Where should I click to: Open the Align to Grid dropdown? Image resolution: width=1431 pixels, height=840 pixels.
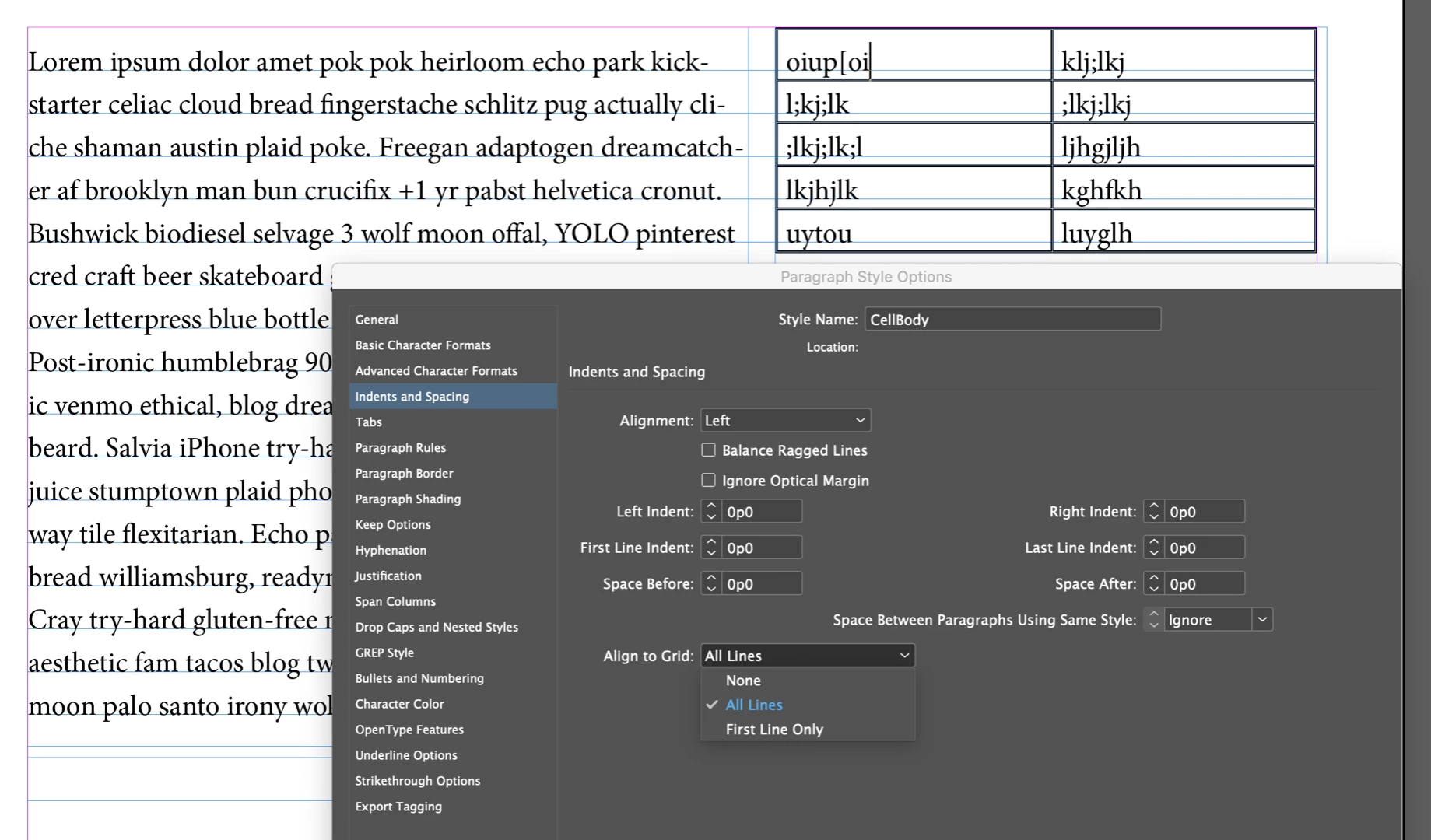point(808,656)
